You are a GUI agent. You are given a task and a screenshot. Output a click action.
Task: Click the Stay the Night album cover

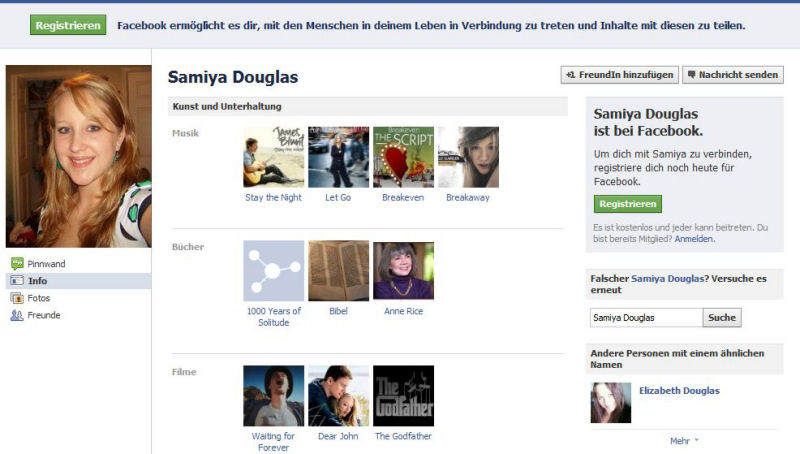click(x=273, y=157)
